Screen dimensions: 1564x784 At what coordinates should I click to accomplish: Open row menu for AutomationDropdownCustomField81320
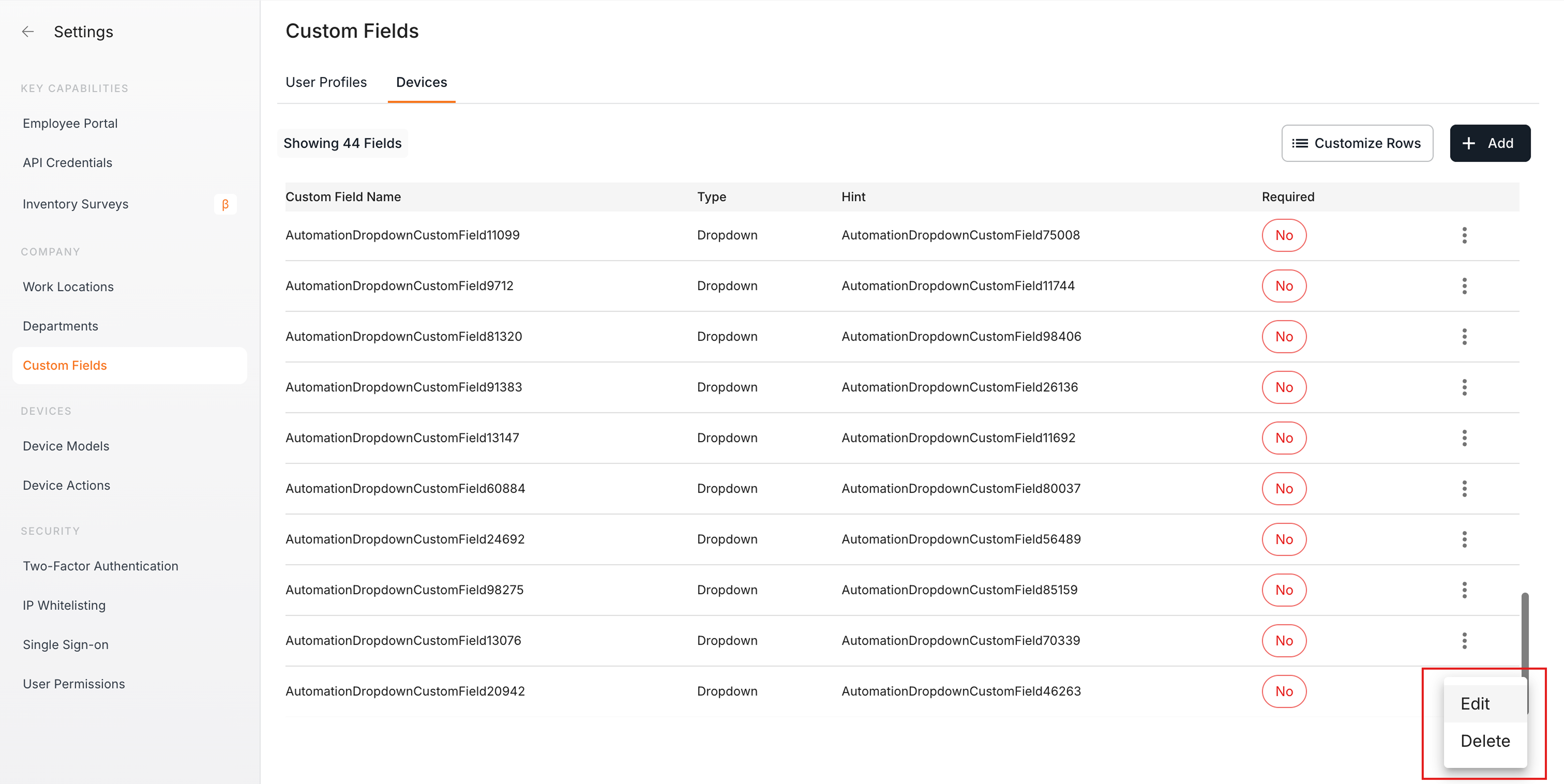[x=1464, y=336]
